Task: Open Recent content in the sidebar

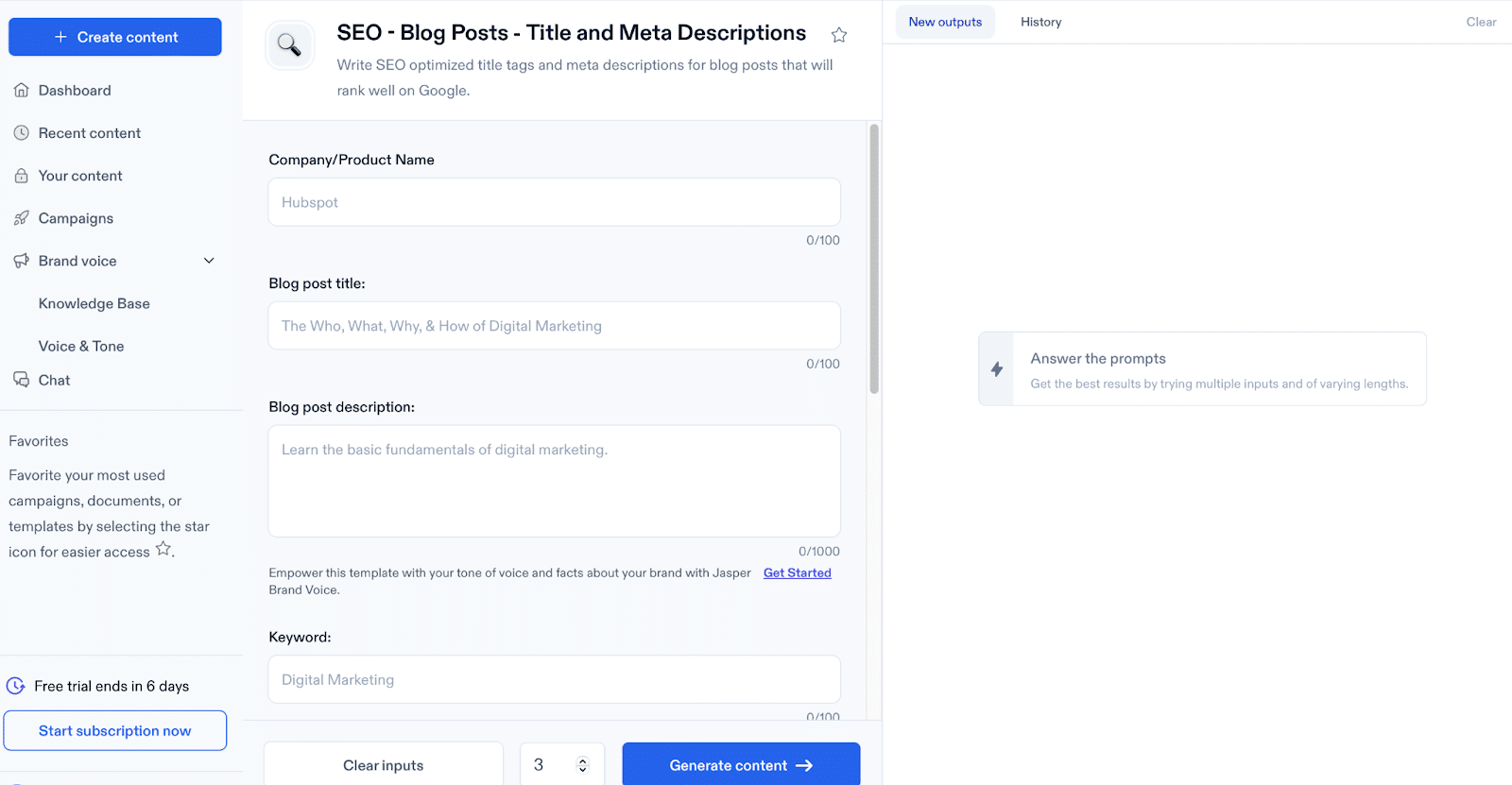Action: pos(89,133)
